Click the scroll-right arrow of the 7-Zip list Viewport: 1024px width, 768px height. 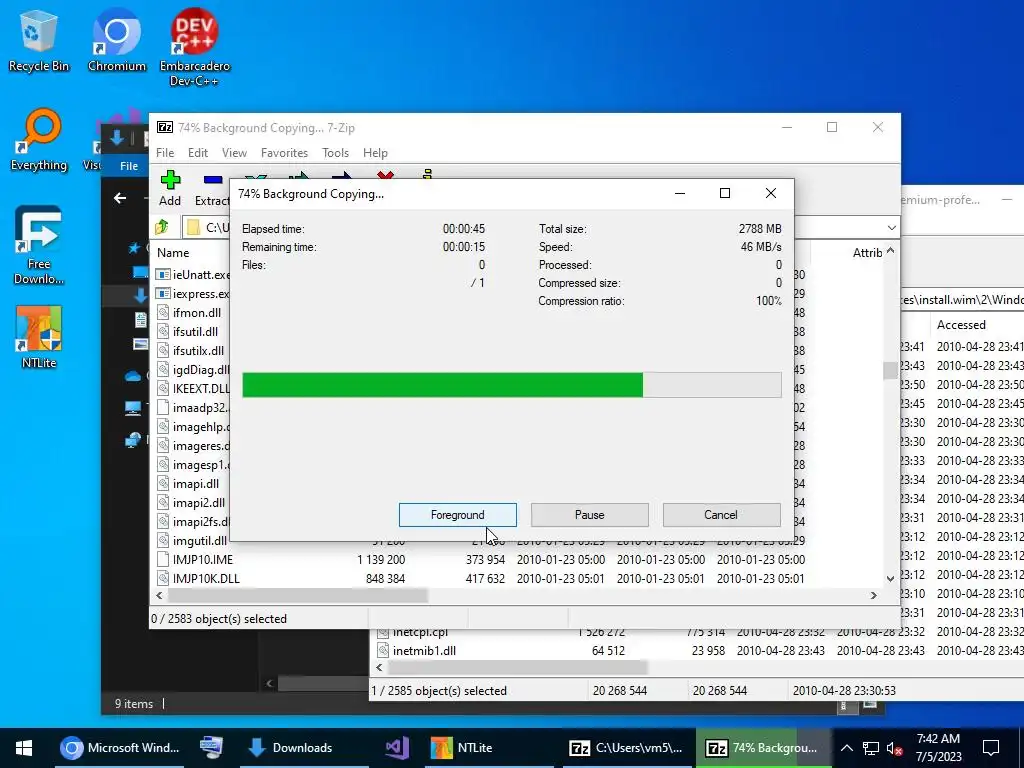(x=874, y=596)
